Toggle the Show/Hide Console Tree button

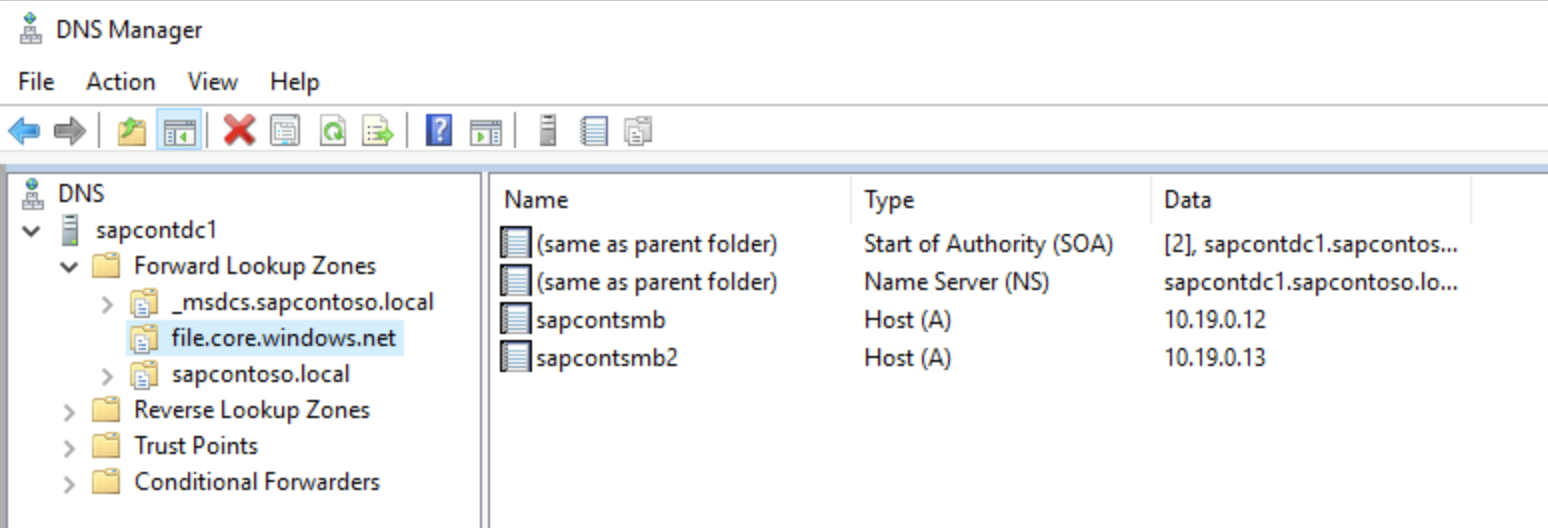(179, 130)
